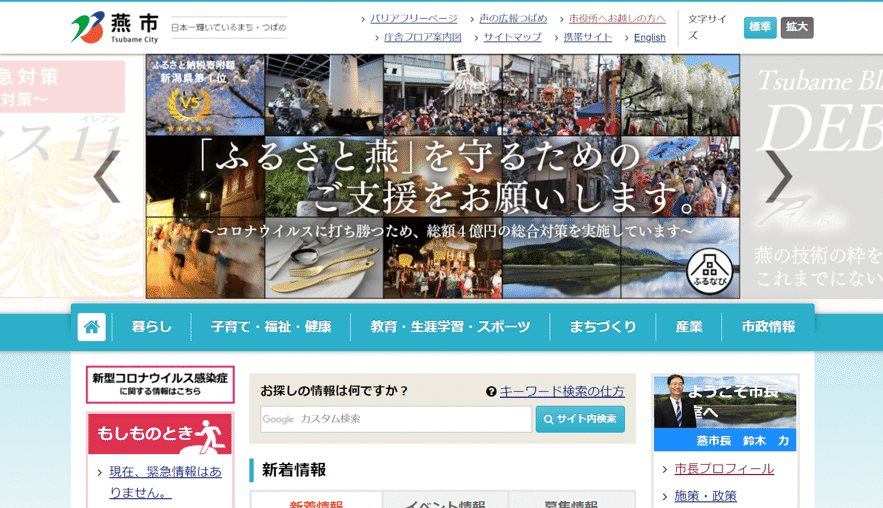This screenshot has height=508, width=883.
Task: Open the 新型コロナウイルス感染症 info banner
Action: pos(160,384)
